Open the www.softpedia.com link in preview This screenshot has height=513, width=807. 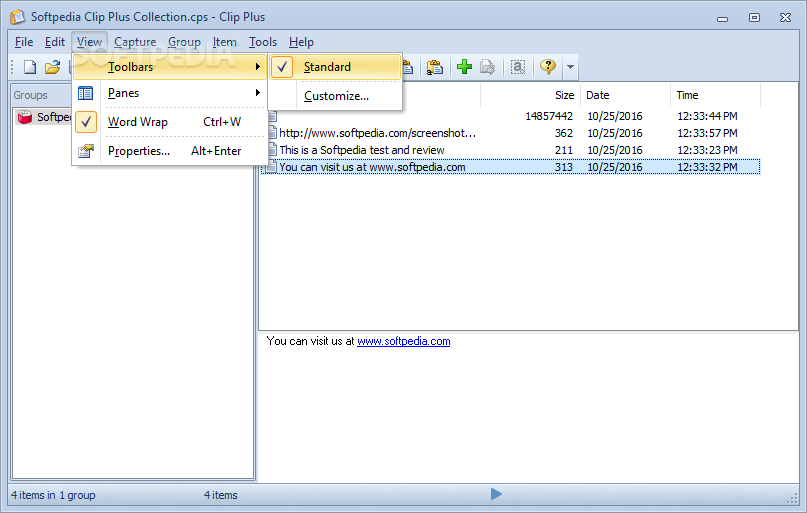404,341
